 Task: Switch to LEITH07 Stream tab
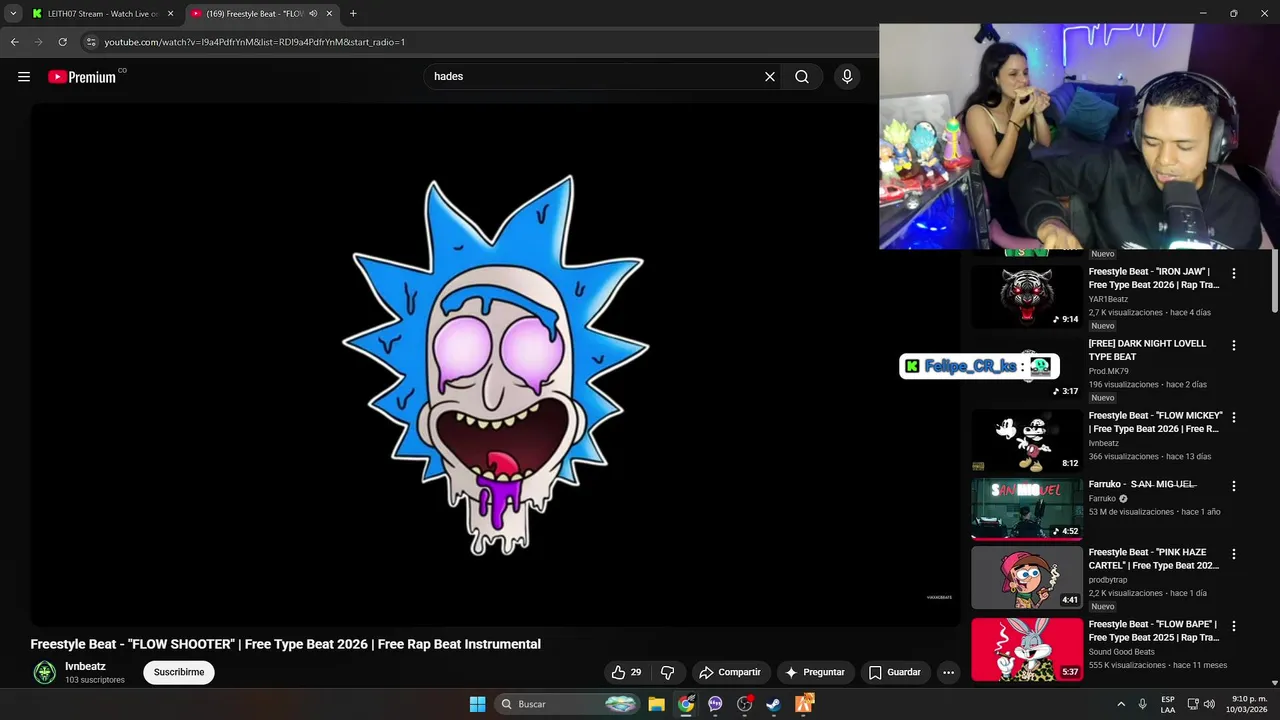[103, 14]
